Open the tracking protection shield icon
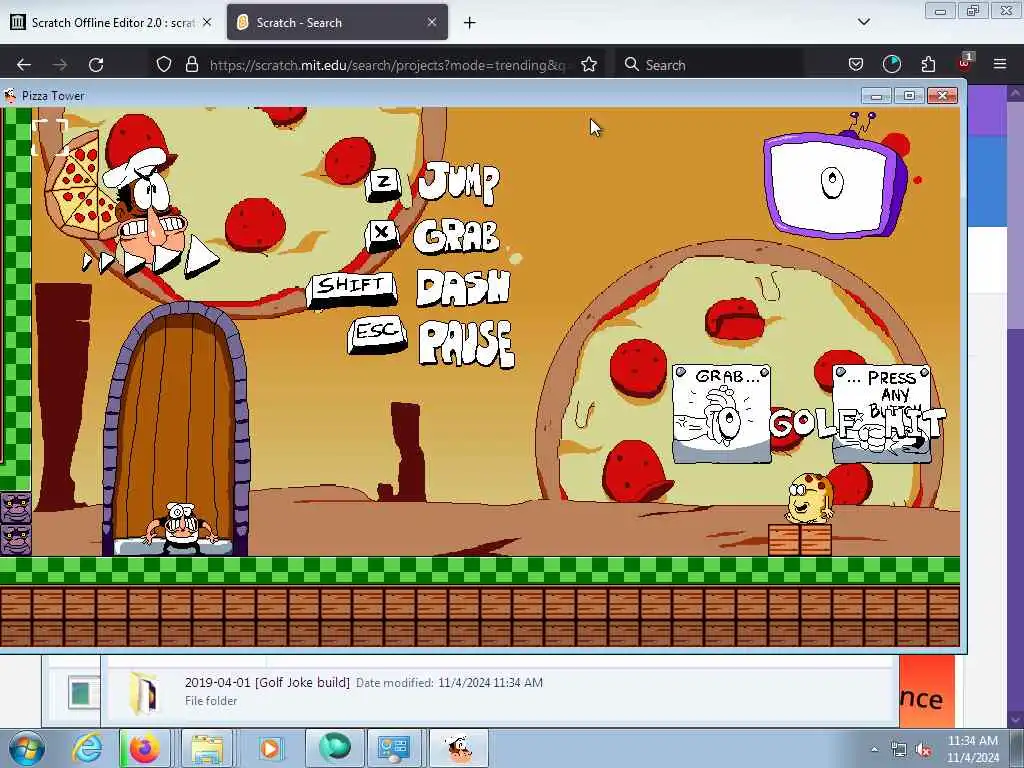This screenshot has height=768, width=1024. (x=164, y=65)
